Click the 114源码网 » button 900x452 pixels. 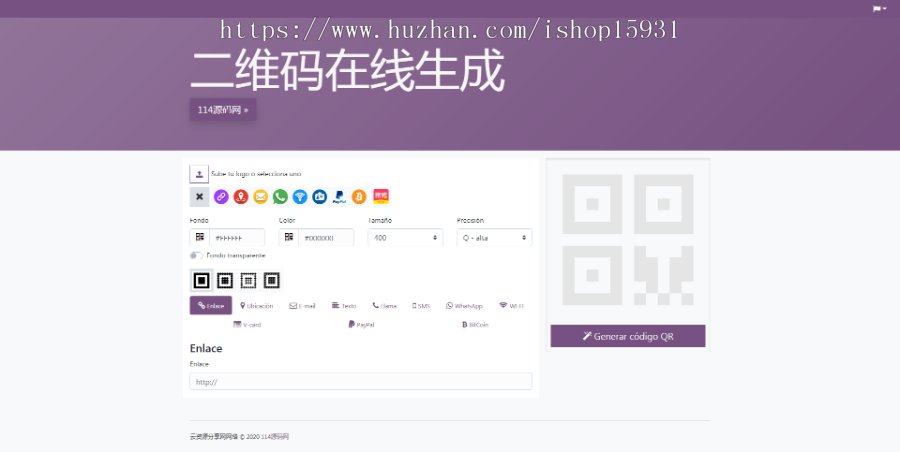click(x=223, y=110)
